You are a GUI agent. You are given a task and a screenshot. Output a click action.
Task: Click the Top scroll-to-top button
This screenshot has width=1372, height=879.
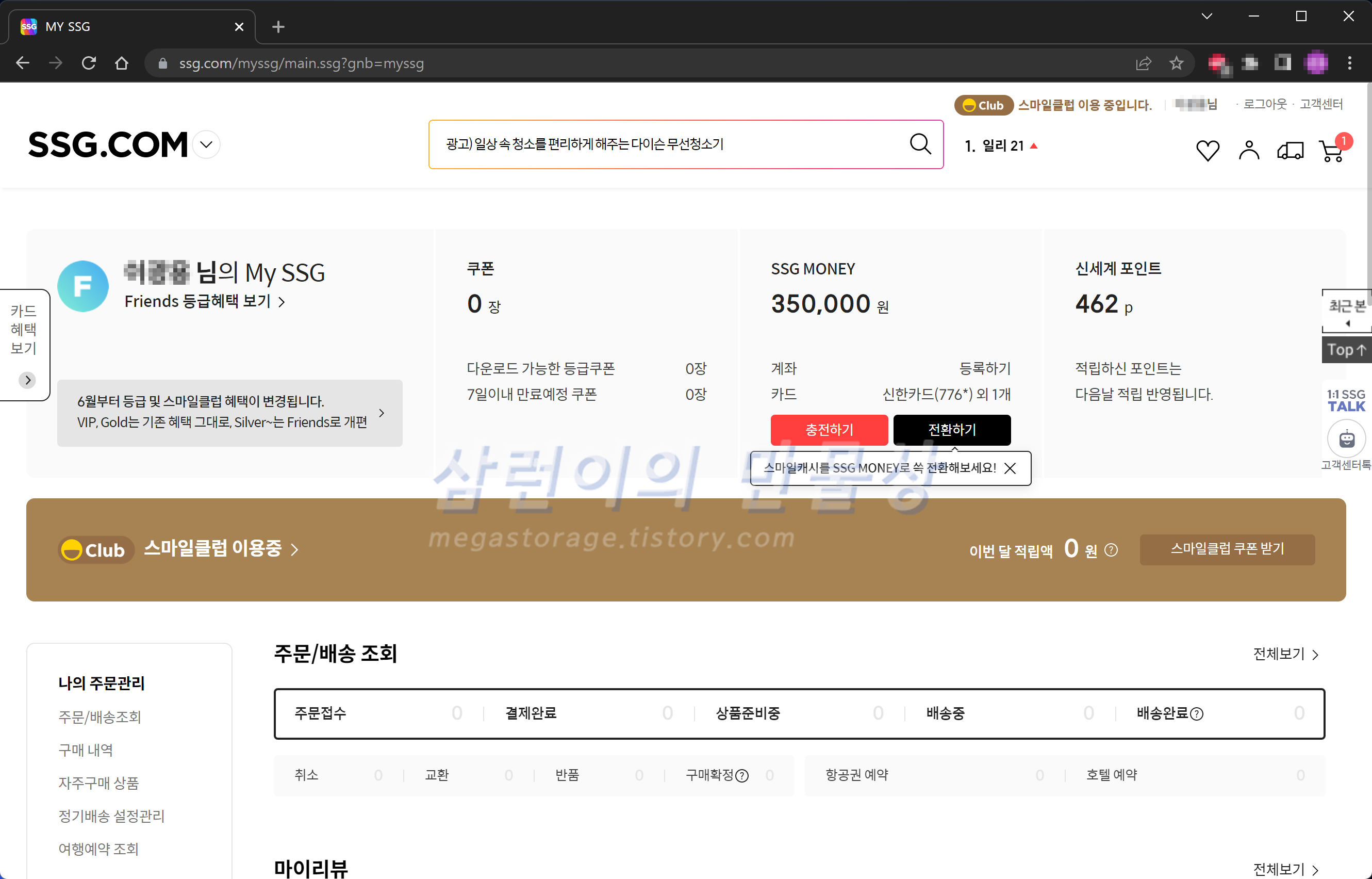tap(1347, 349)
